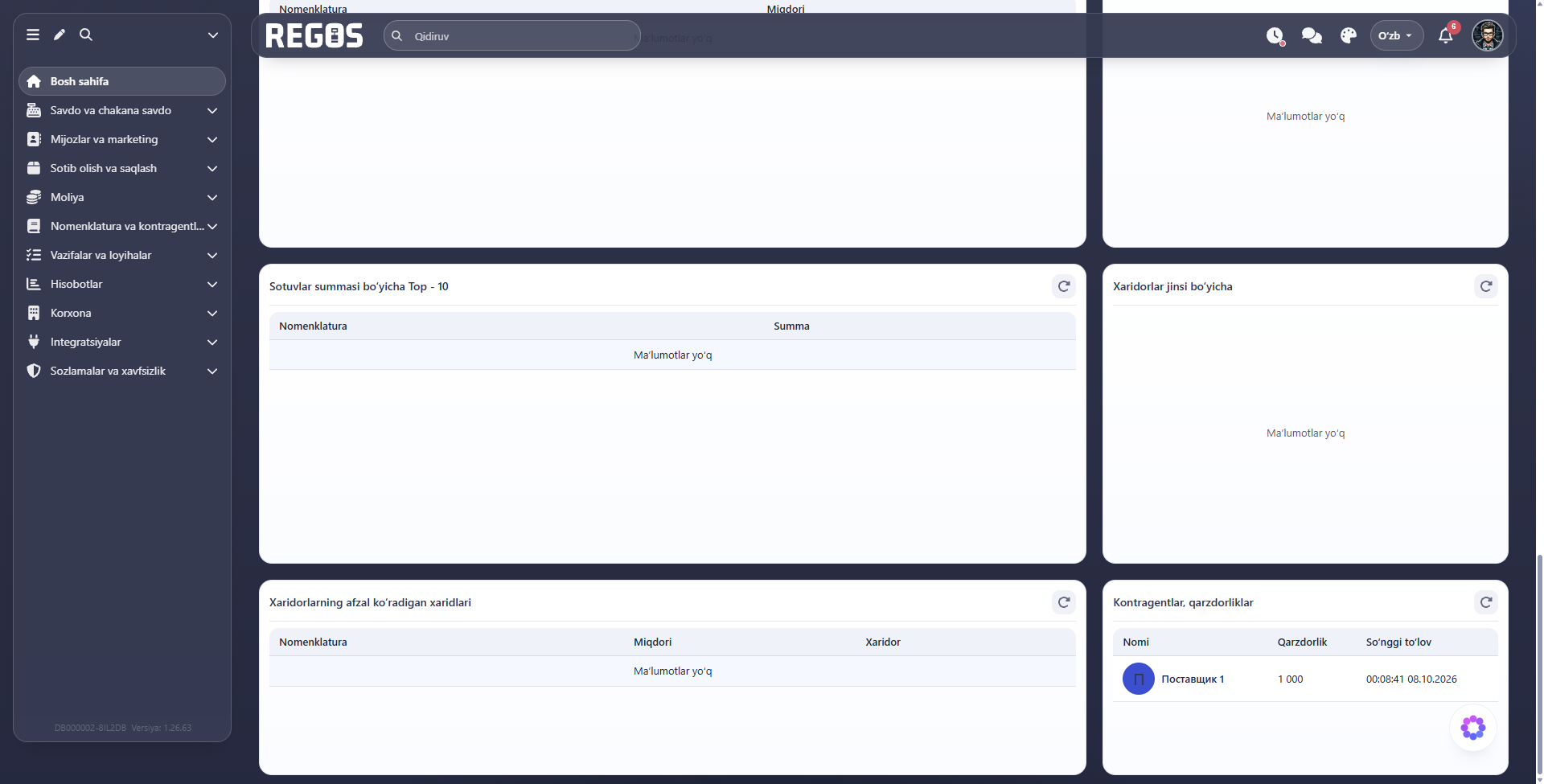The image size is (1544, 784).
Task: Open the user profile avatar
Action: pos(1488,35)
